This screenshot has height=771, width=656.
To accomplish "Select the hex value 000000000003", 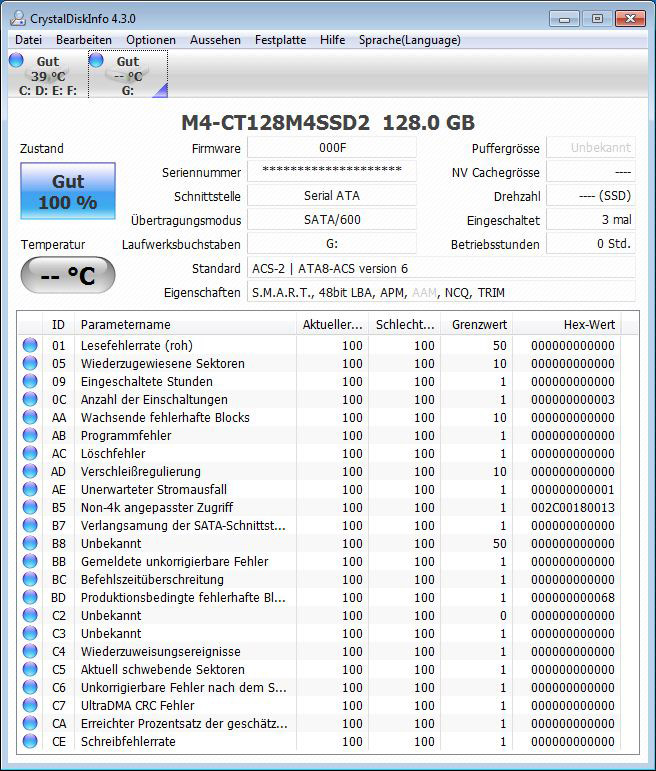I will pyautogui.click(x=573, y=399).
